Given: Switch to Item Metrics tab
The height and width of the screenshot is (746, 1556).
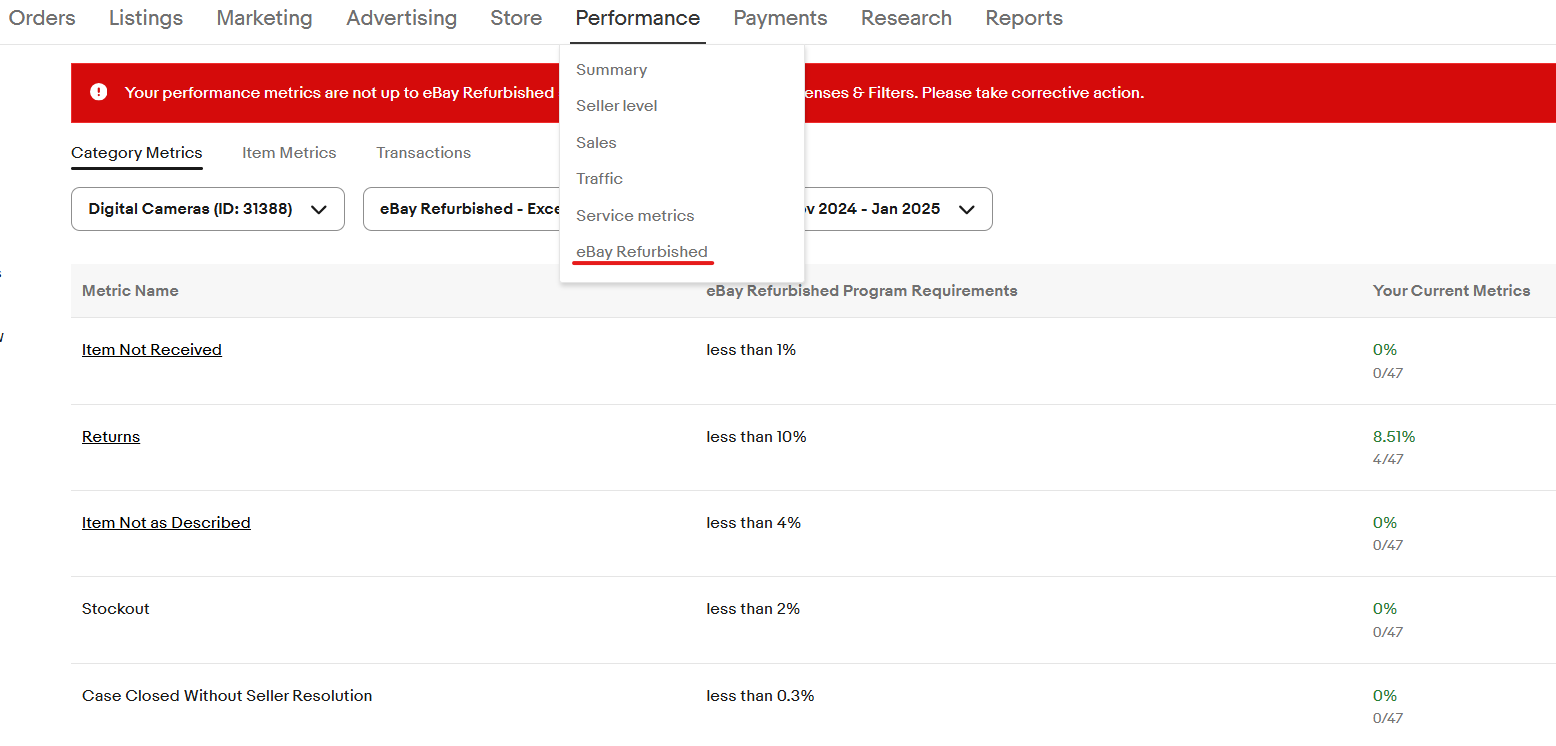Looking at the screenshot, I should click(289, 153).
